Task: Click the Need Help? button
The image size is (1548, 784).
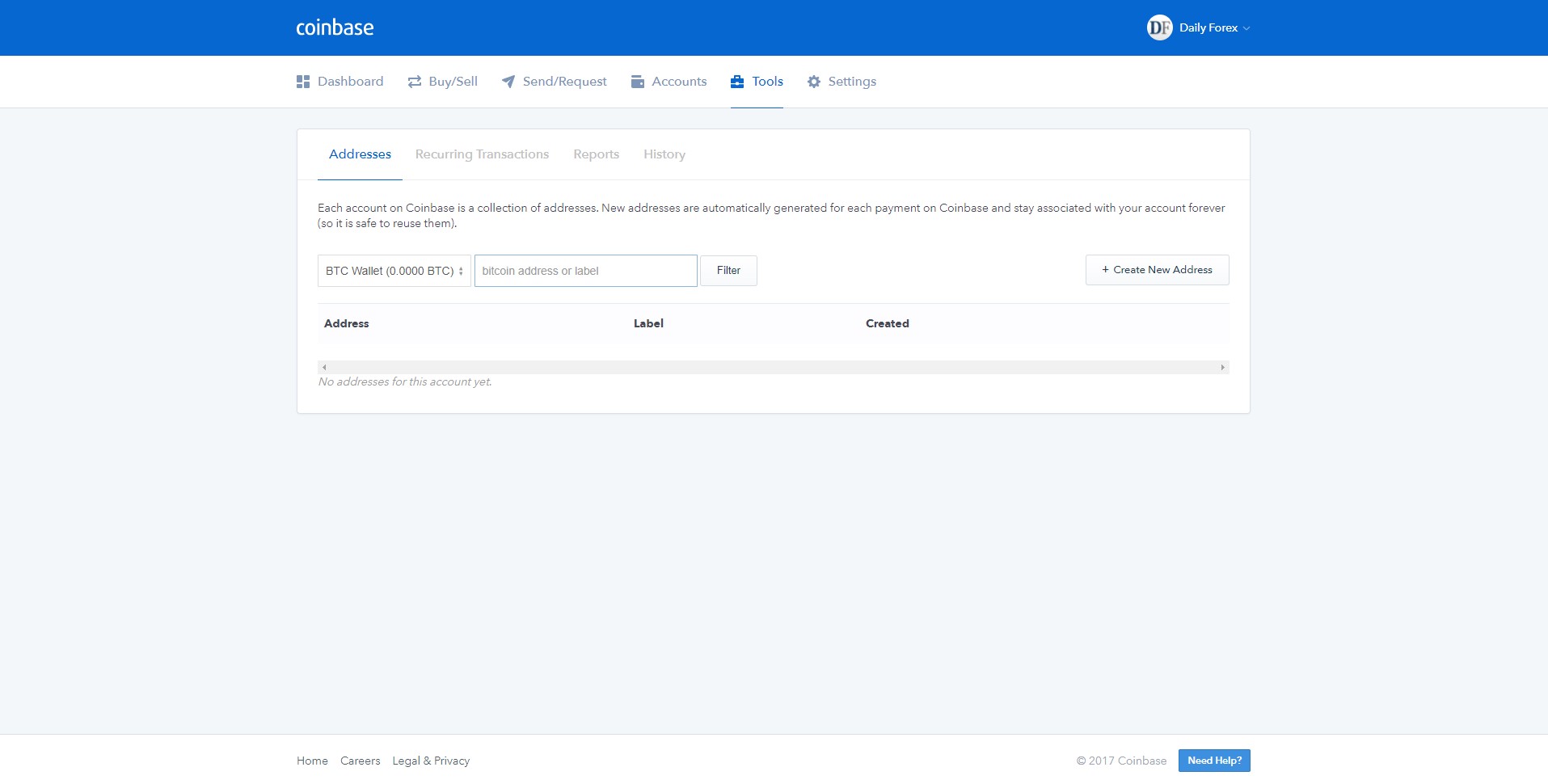Action: (1214, 761)
